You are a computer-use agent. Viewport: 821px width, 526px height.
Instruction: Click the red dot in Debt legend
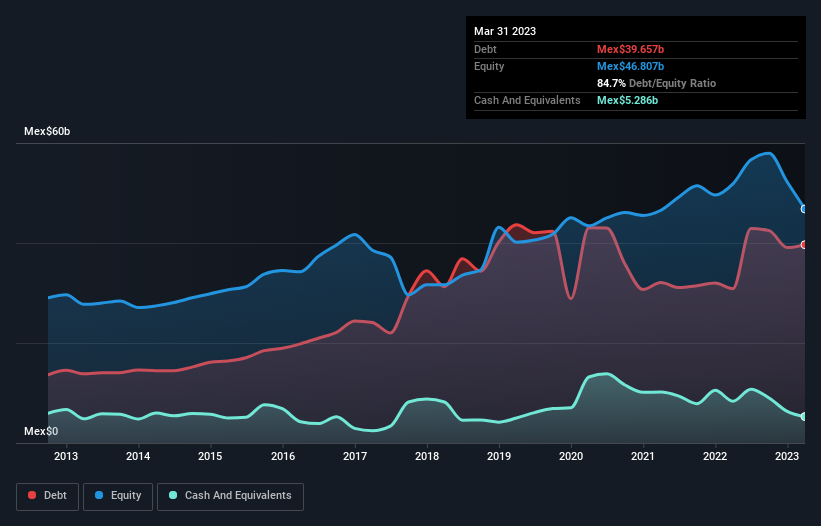click(x=32, y=495)
